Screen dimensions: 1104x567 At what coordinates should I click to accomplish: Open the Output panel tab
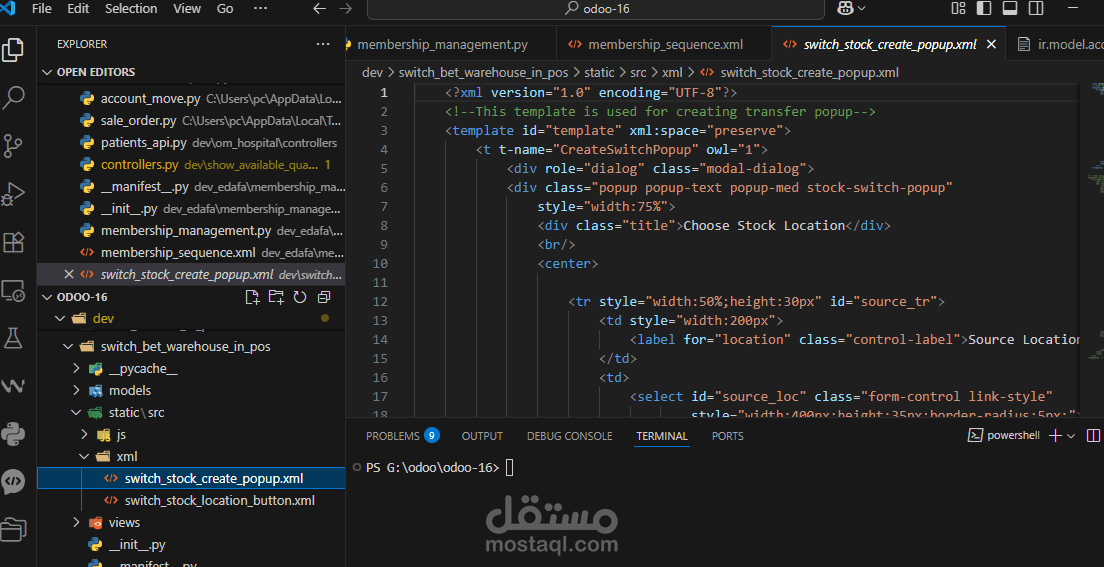click(x=482, y=436)
